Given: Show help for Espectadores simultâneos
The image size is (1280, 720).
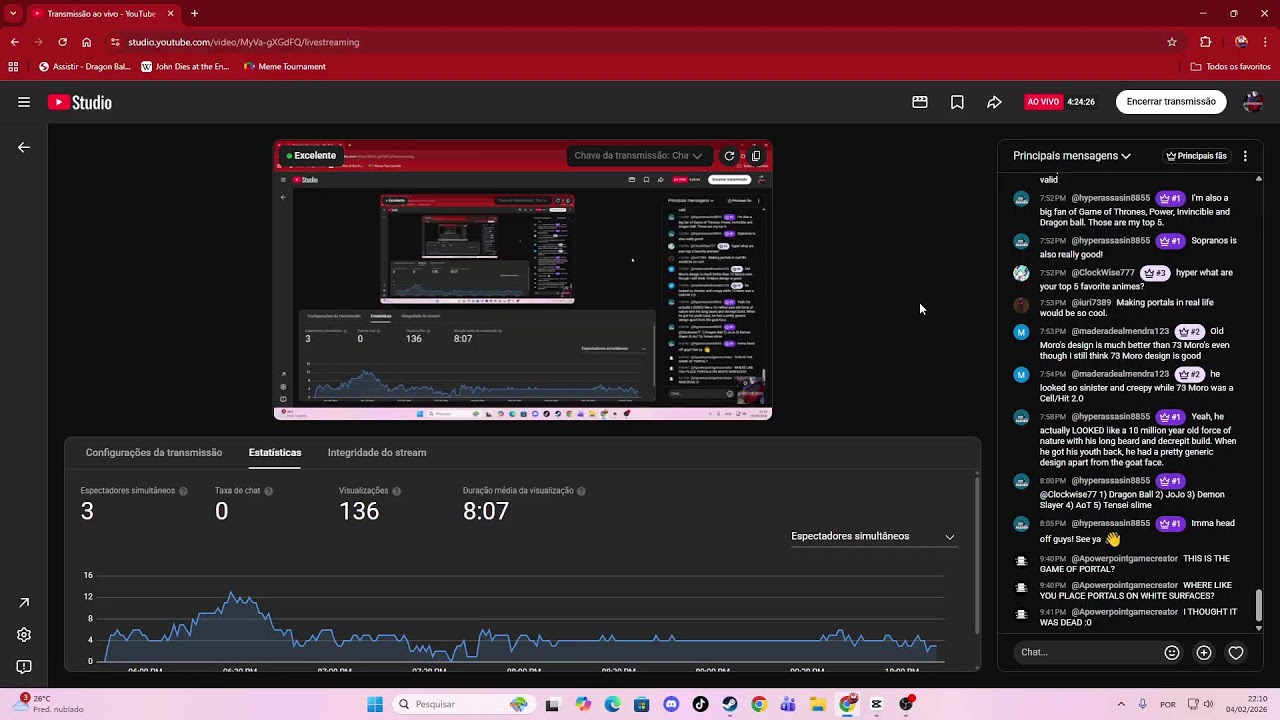Looking at the screenshot, I should pos(183,491).
